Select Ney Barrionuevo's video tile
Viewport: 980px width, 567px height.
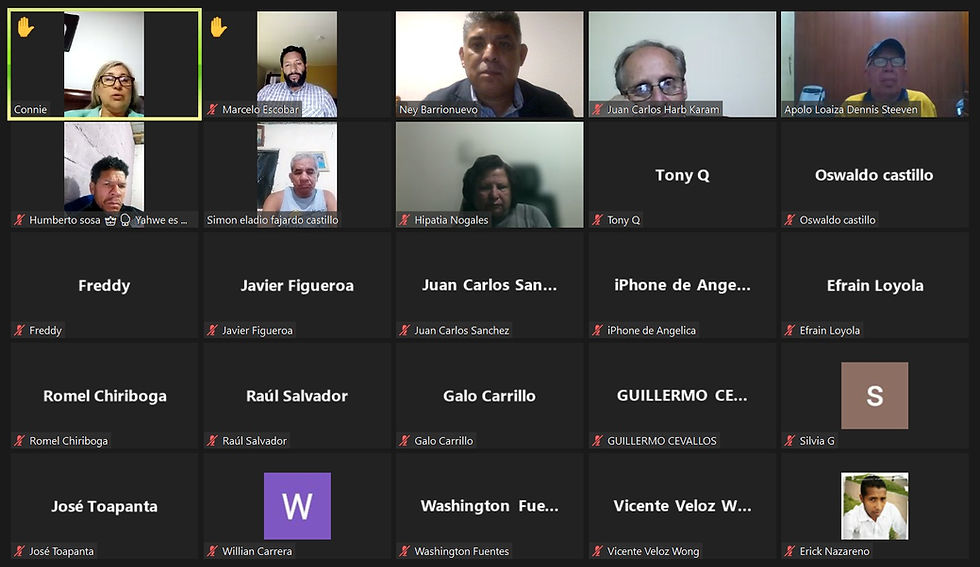[x=489, y=64]
